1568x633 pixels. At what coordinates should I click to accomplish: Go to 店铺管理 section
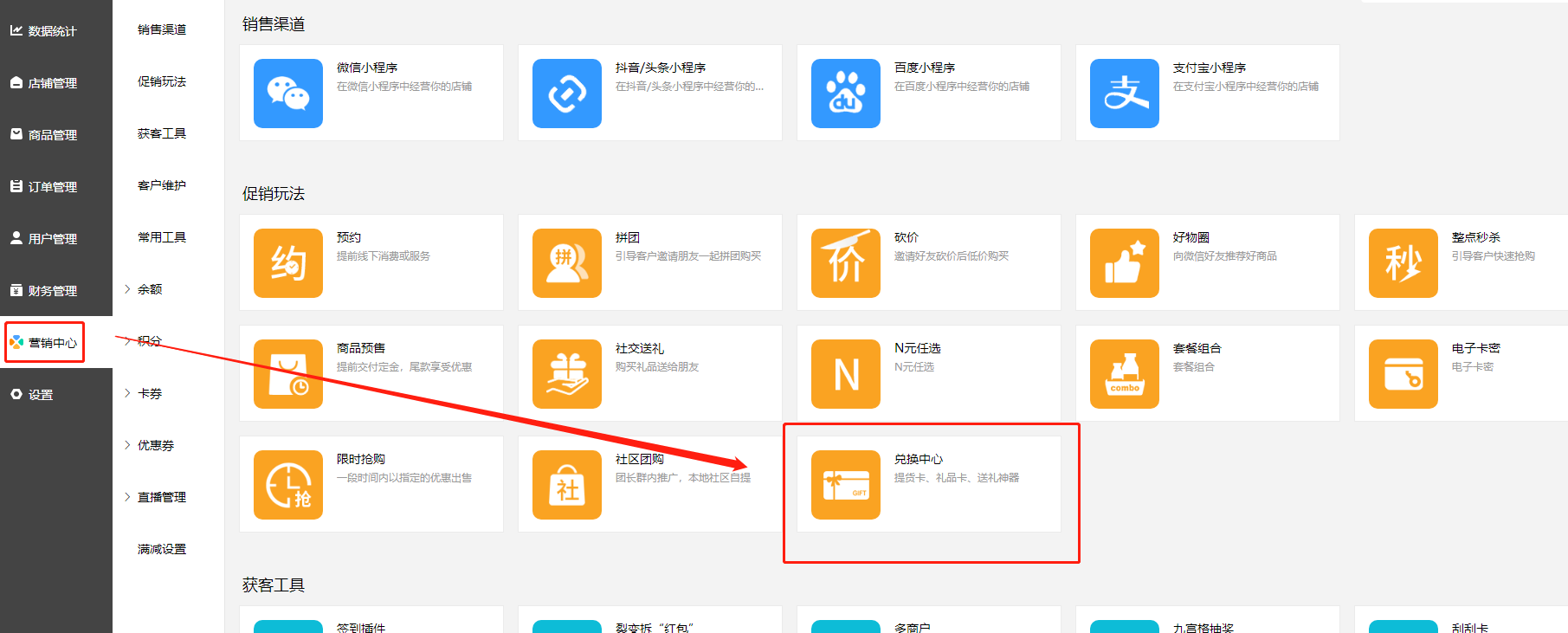[x=53, y=83]
